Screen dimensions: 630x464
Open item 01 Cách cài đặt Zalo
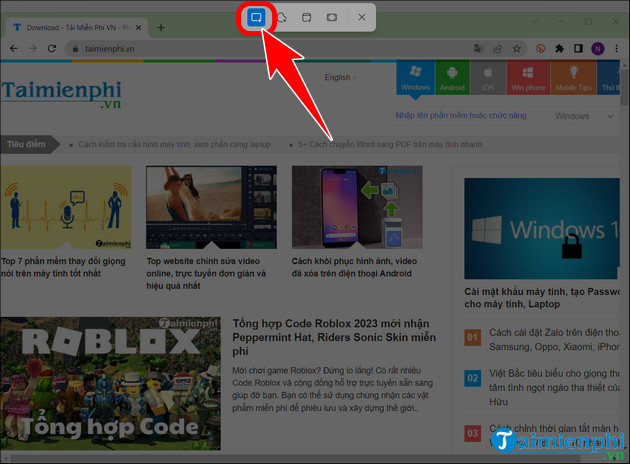click(x=554, y=339)
